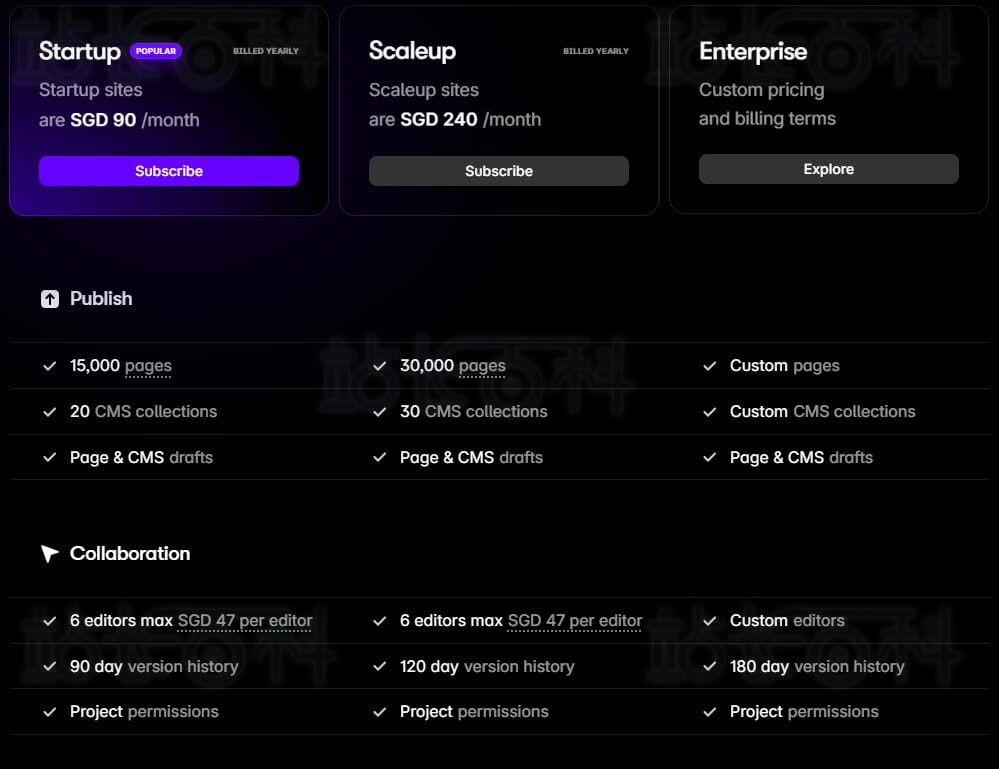Click checkmark next to 30 CMS collections

point(380,412)
